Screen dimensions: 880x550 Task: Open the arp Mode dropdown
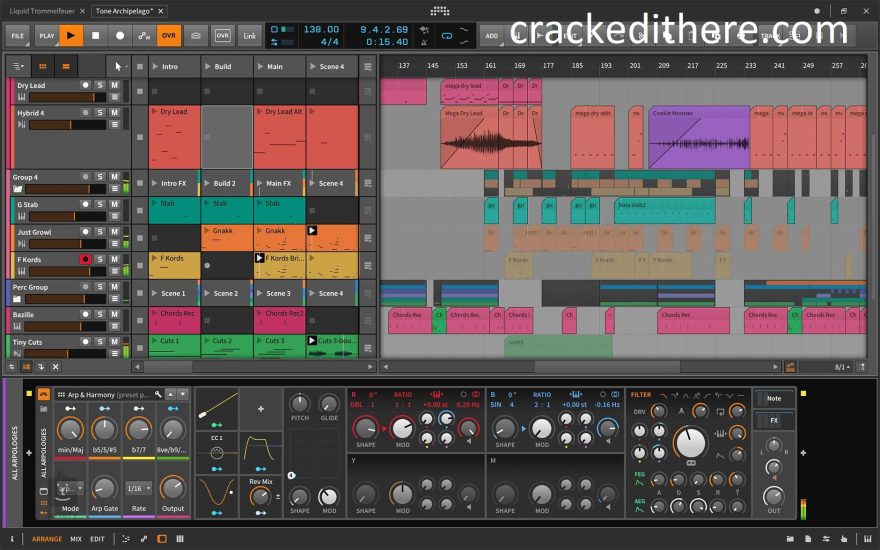click(70, 489)
